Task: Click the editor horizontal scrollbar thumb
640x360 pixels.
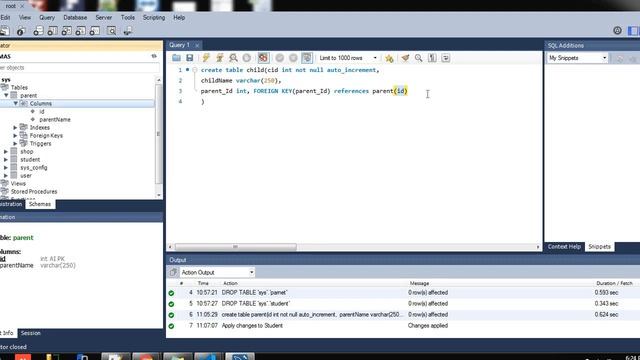Action: click(236, 247)
